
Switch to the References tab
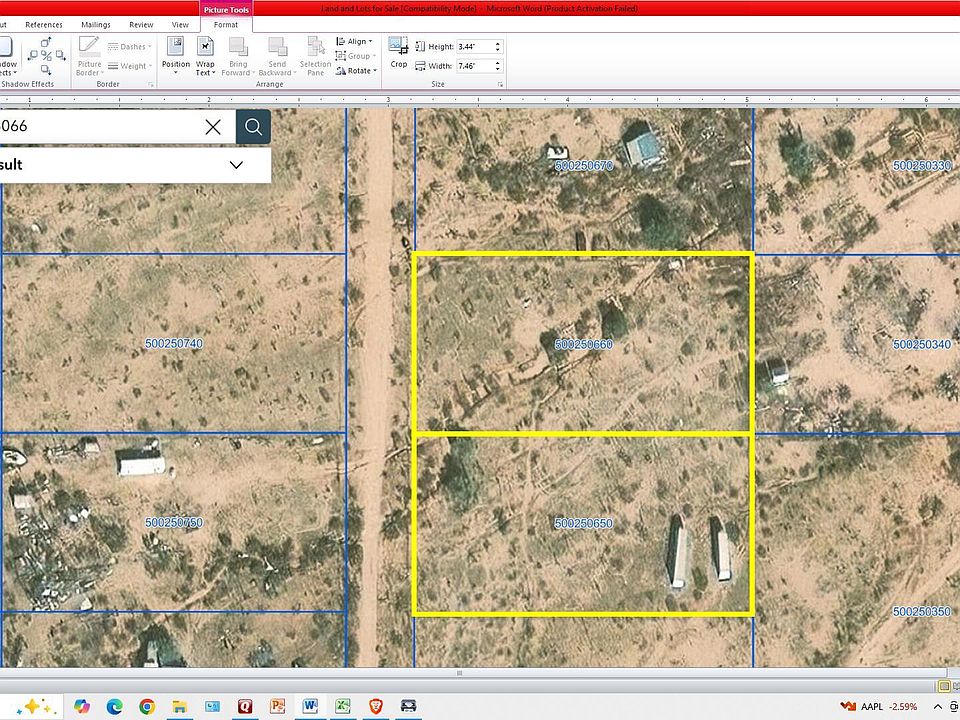tap(43, 24)
